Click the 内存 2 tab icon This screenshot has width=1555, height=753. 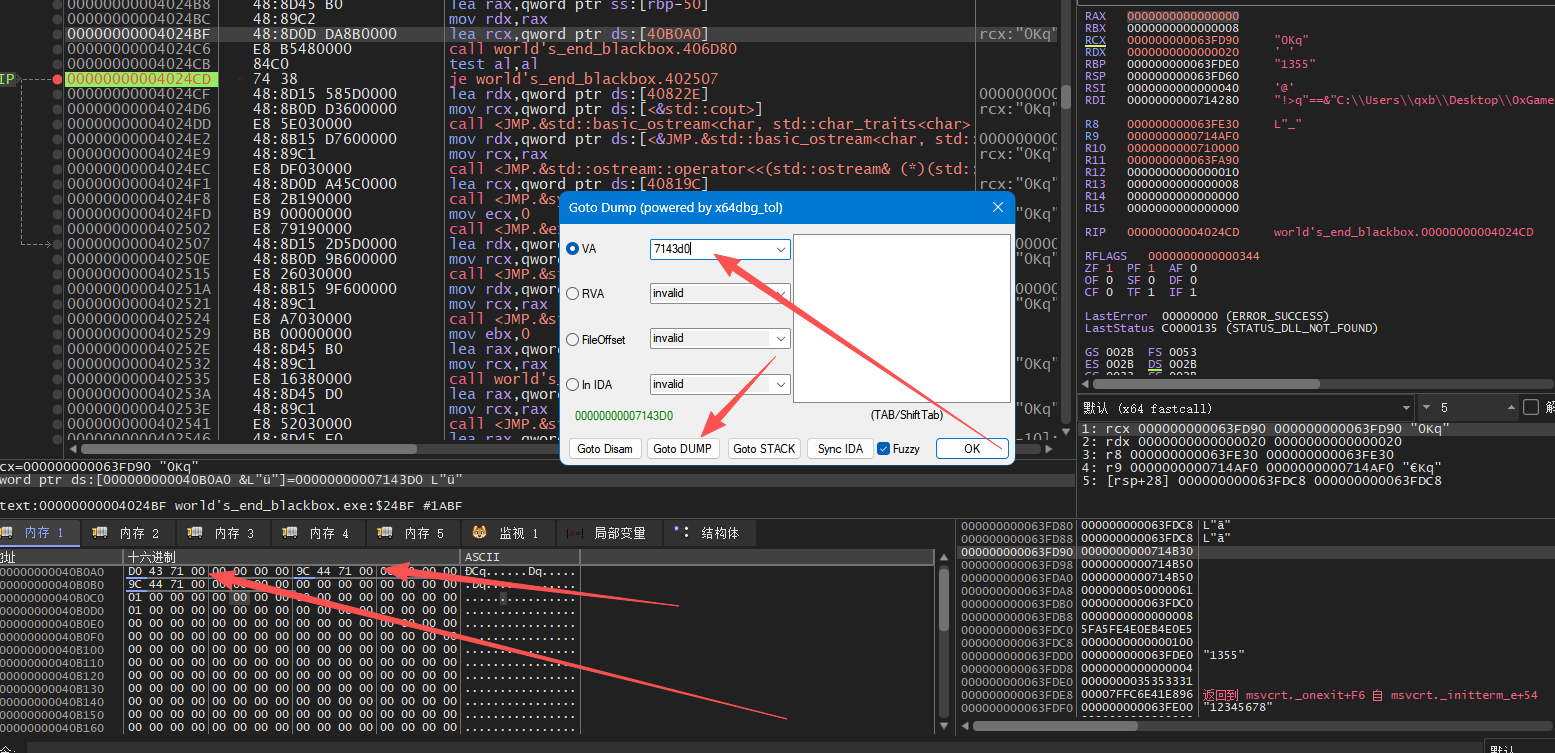[100, 533]
